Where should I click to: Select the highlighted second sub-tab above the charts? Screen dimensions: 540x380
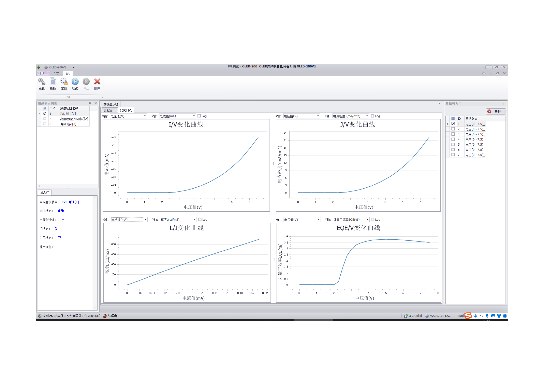click(x=125, y=111)
